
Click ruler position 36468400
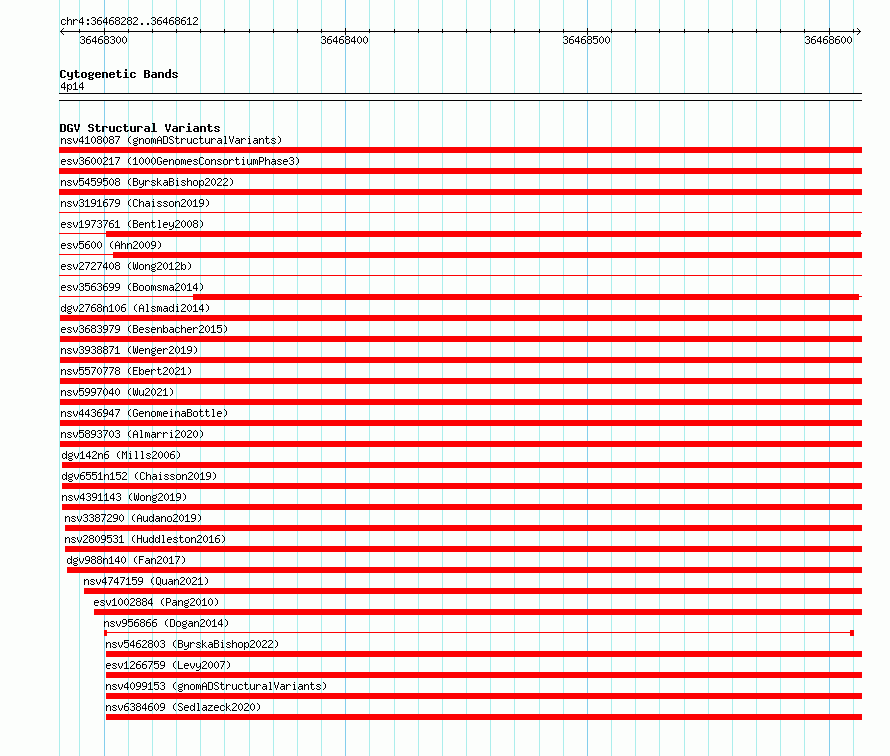click(x=345, y=40)
